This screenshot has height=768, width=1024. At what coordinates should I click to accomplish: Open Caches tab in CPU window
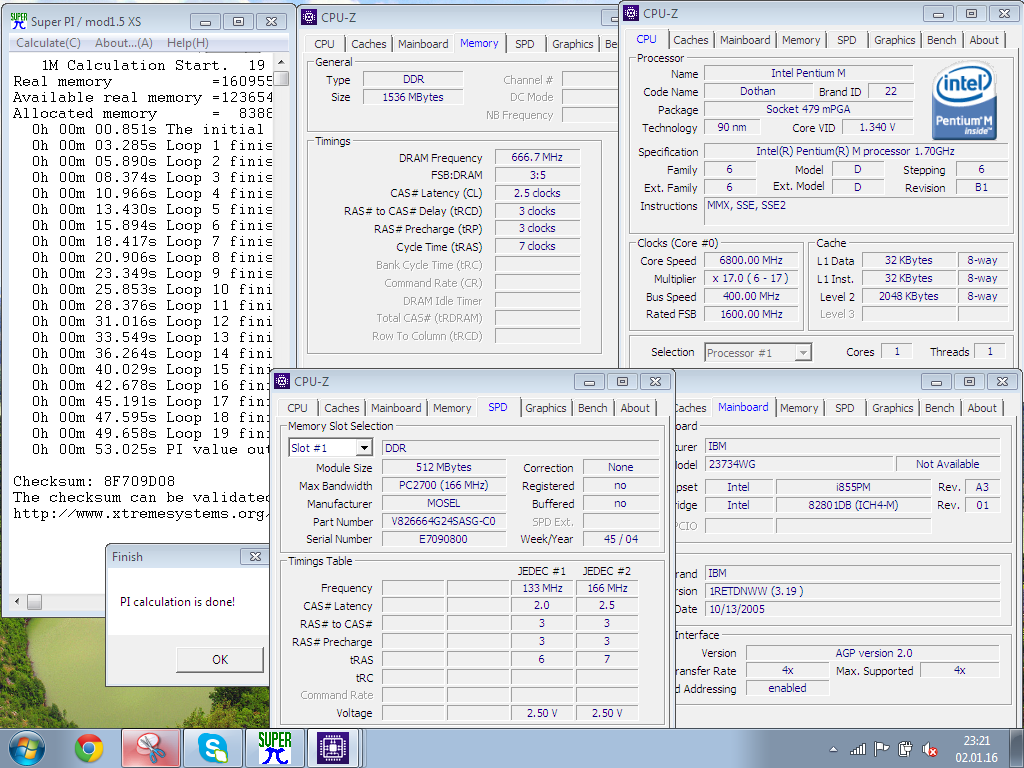690,40
